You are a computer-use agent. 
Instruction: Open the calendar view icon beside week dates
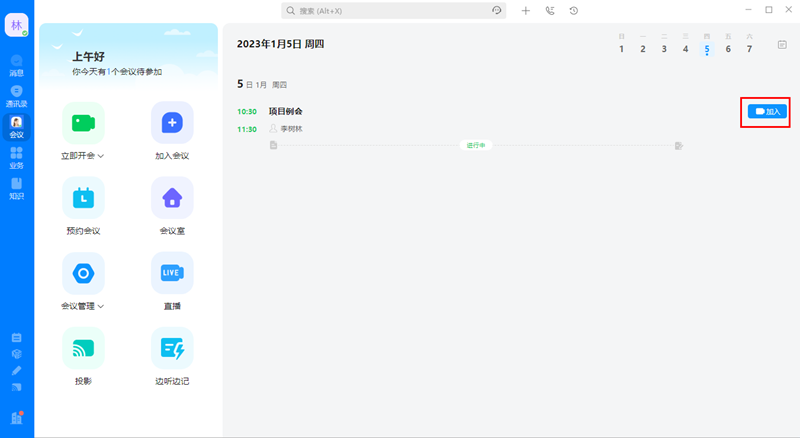(782, 45)
